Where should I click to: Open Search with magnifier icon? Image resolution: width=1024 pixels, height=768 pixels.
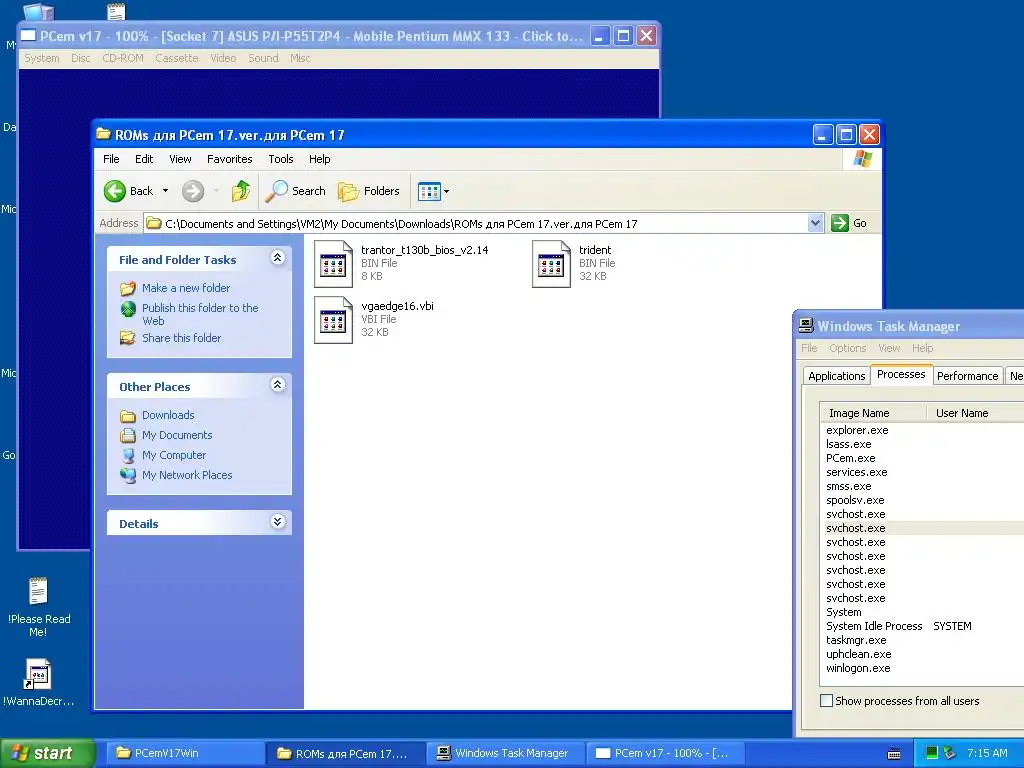[x=276, y=191]
